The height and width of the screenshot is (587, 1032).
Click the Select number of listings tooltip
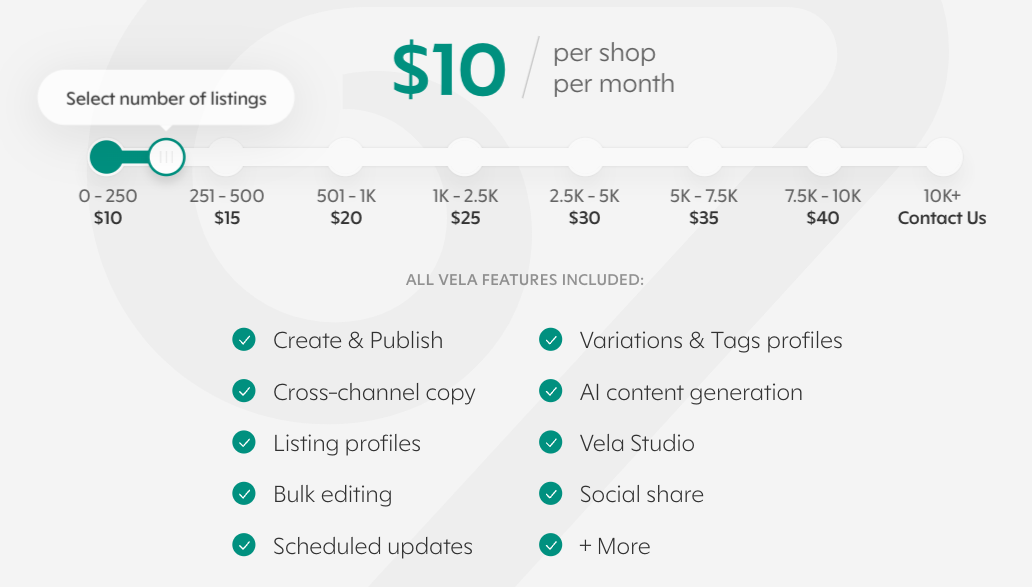[x=165, y=98]
